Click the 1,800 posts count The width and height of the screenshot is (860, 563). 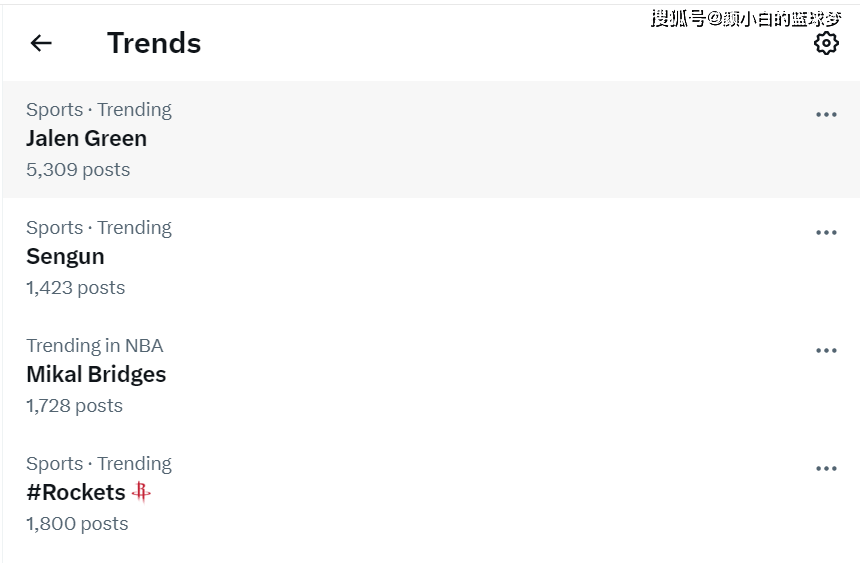(77, 524)
